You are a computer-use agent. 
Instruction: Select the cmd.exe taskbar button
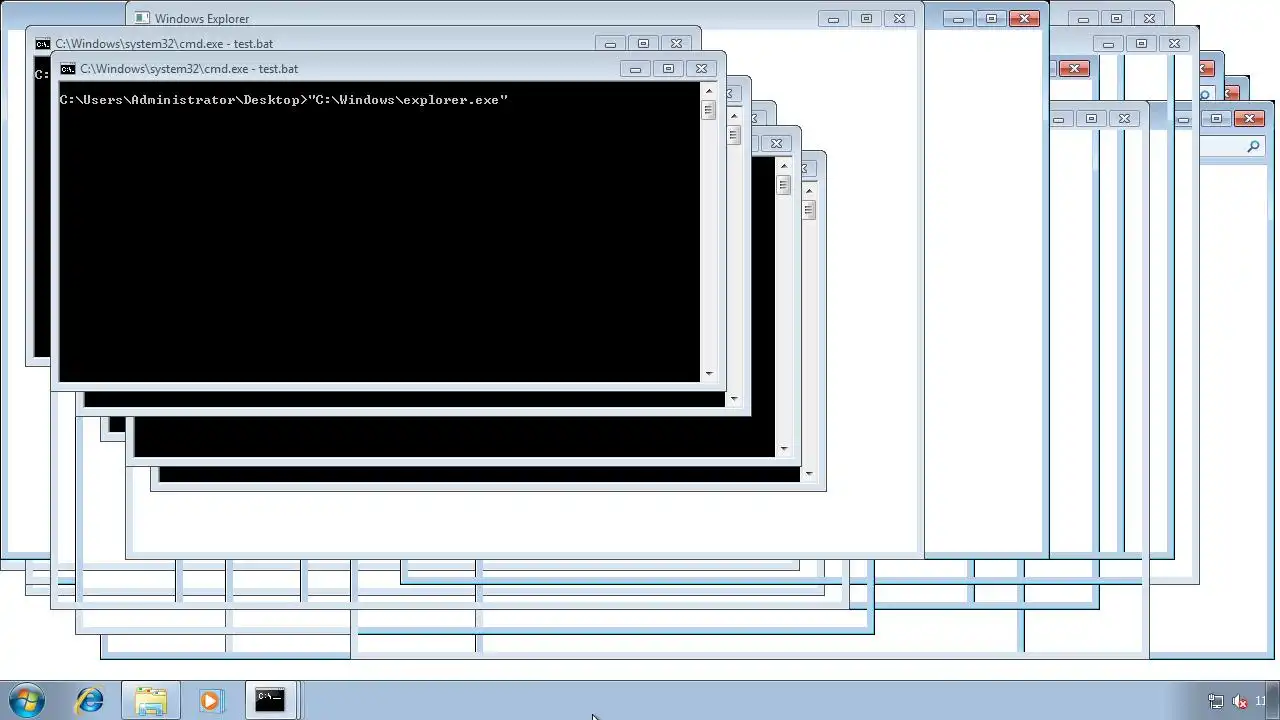(270, 700)
